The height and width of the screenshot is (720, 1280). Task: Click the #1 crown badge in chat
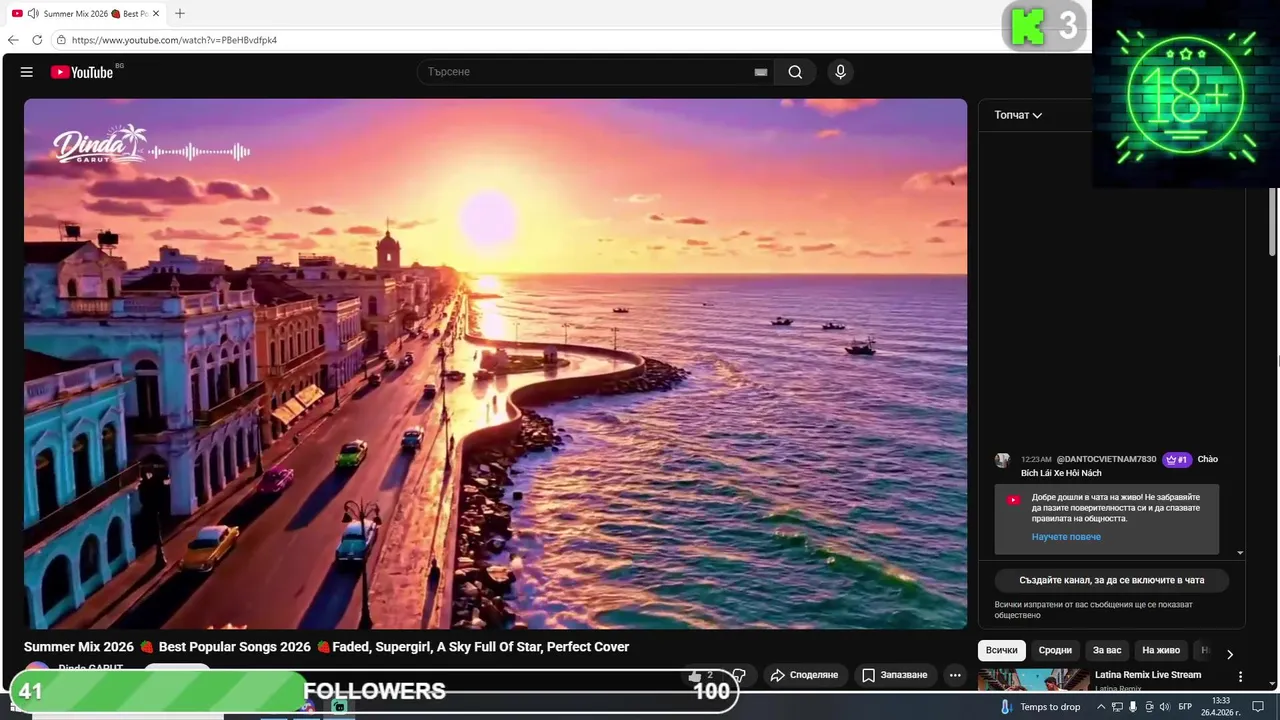tap(1177, 460)
